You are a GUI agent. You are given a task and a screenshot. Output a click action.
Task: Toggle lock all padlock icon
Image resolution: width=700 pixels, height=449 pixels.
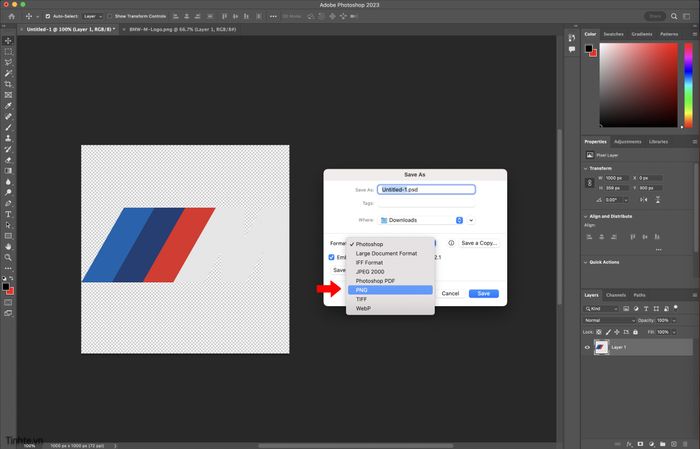click(635, 332)
